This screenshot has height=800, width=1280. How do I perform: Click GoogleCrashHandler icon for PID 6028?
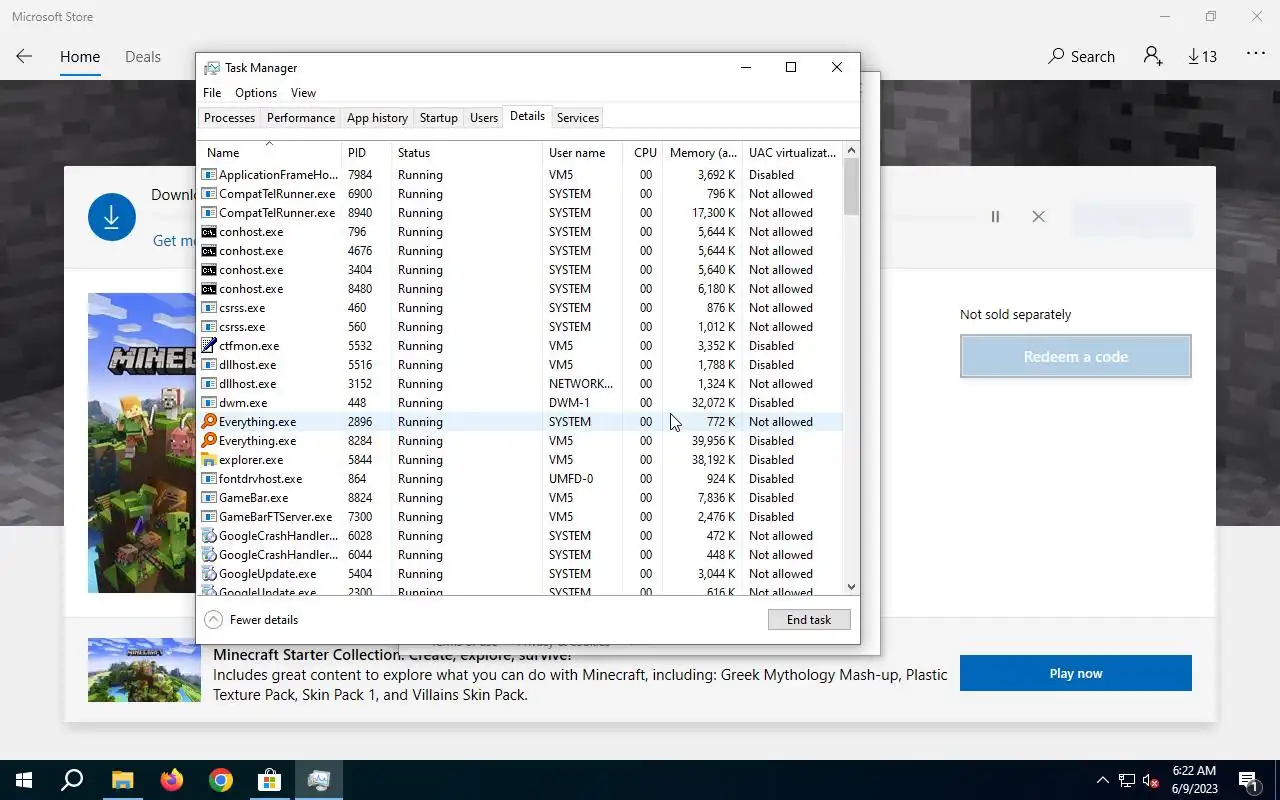209,536
